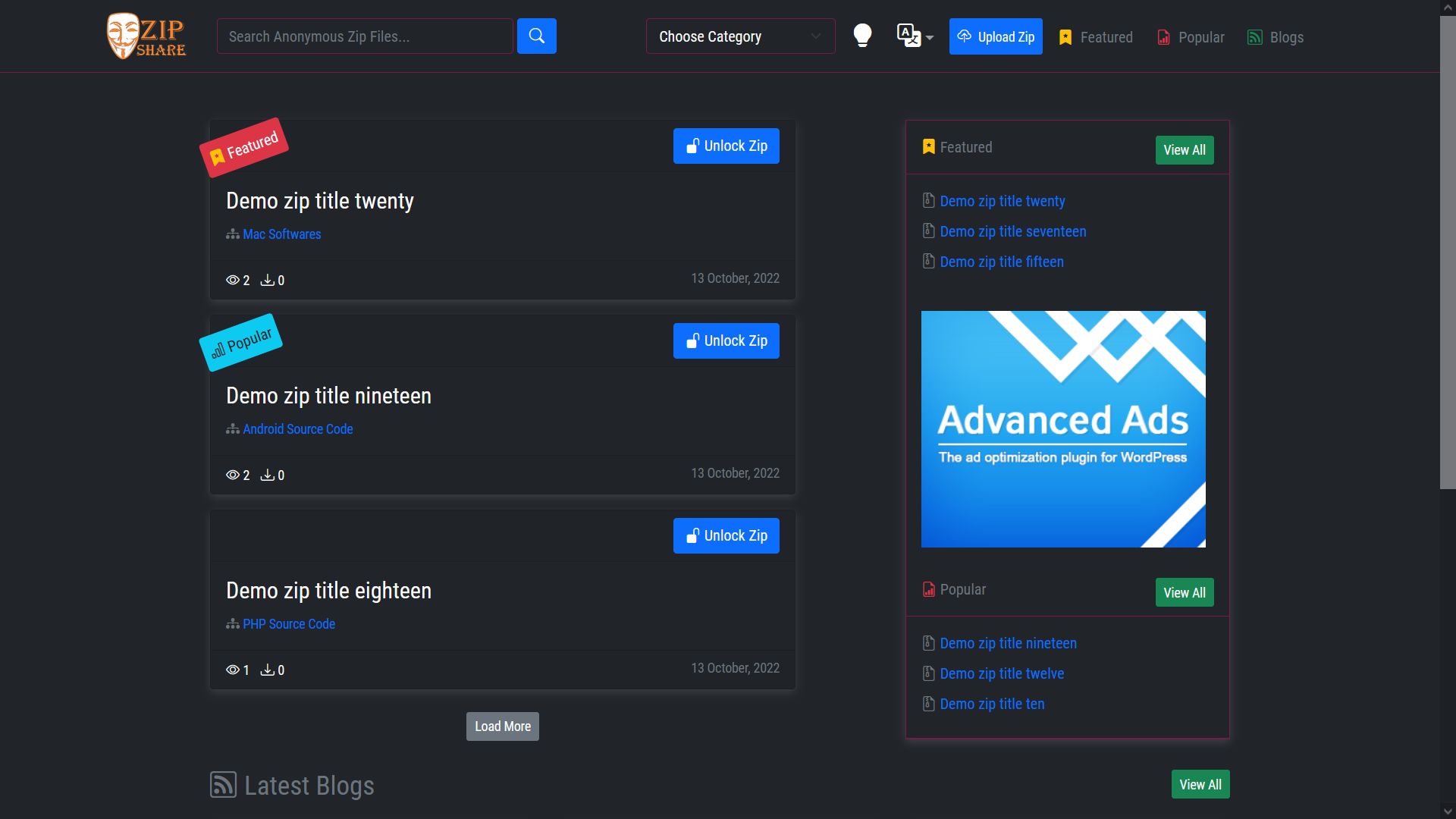Click the Zip Share masked logo

click(146, 35)
